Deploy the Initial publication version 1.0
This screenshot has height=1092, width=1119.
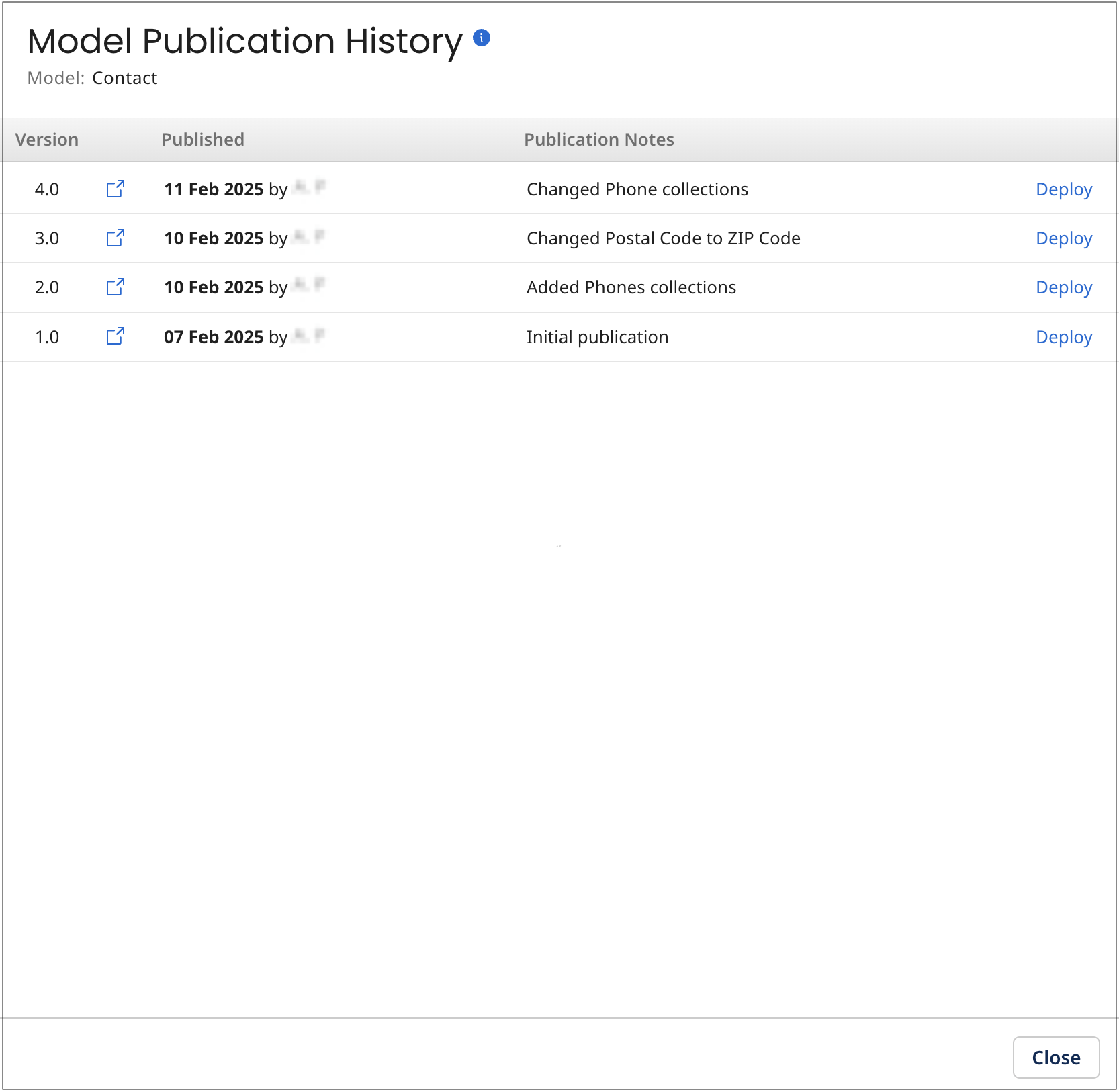tap(1063, 336)
